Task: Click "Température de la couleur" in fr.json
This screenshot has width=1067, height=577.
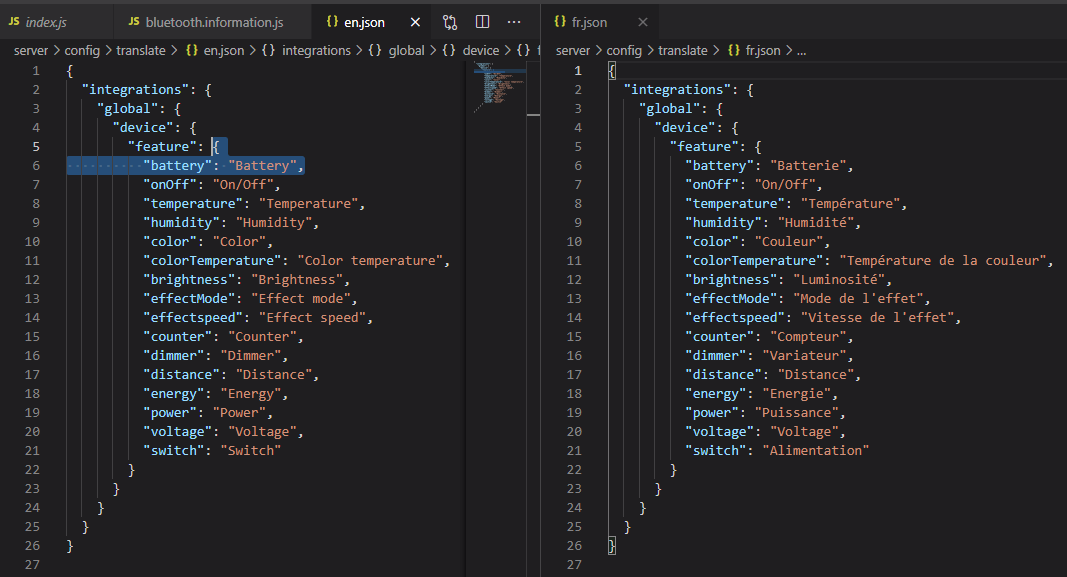Action: (x=942, y=261)
